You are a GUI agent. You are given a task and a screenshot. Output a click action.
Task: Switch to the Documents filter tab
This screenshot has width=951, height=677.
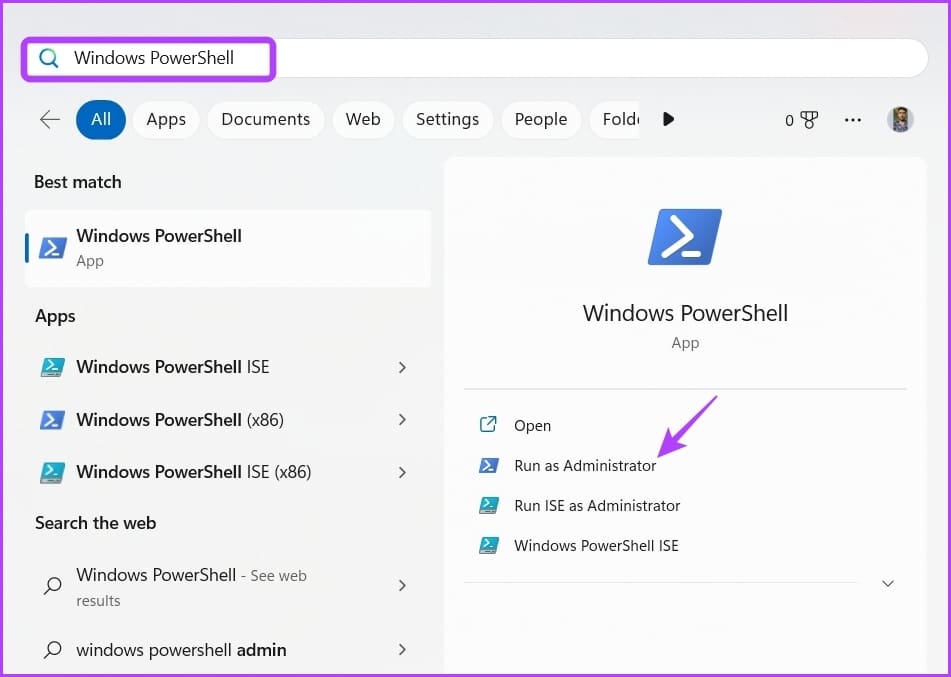click(266, 120)
